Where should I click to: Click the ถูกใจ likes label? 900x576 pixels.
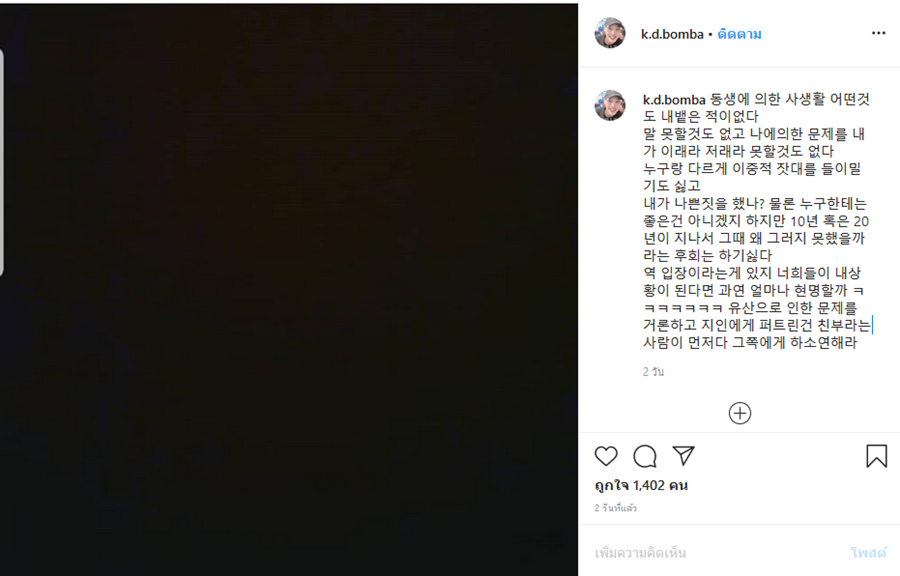pos(612,485)
